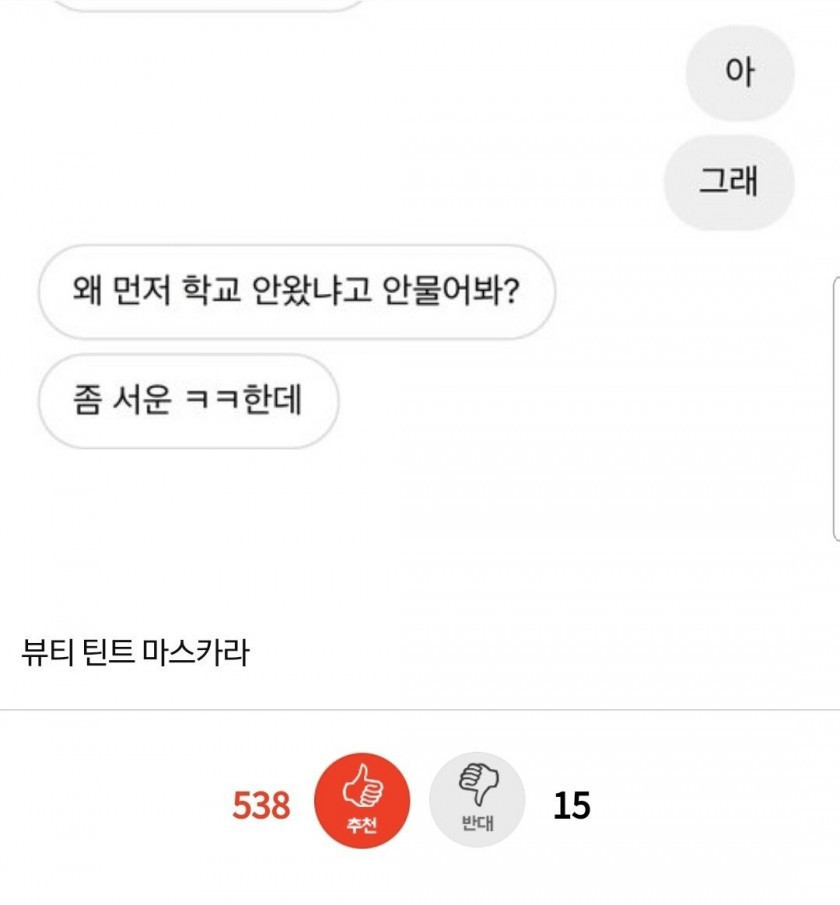Image resolution: width=840 pixels, height=905 pixels.
Task: Select the gray "아" chat bubble
Action: 739,74
